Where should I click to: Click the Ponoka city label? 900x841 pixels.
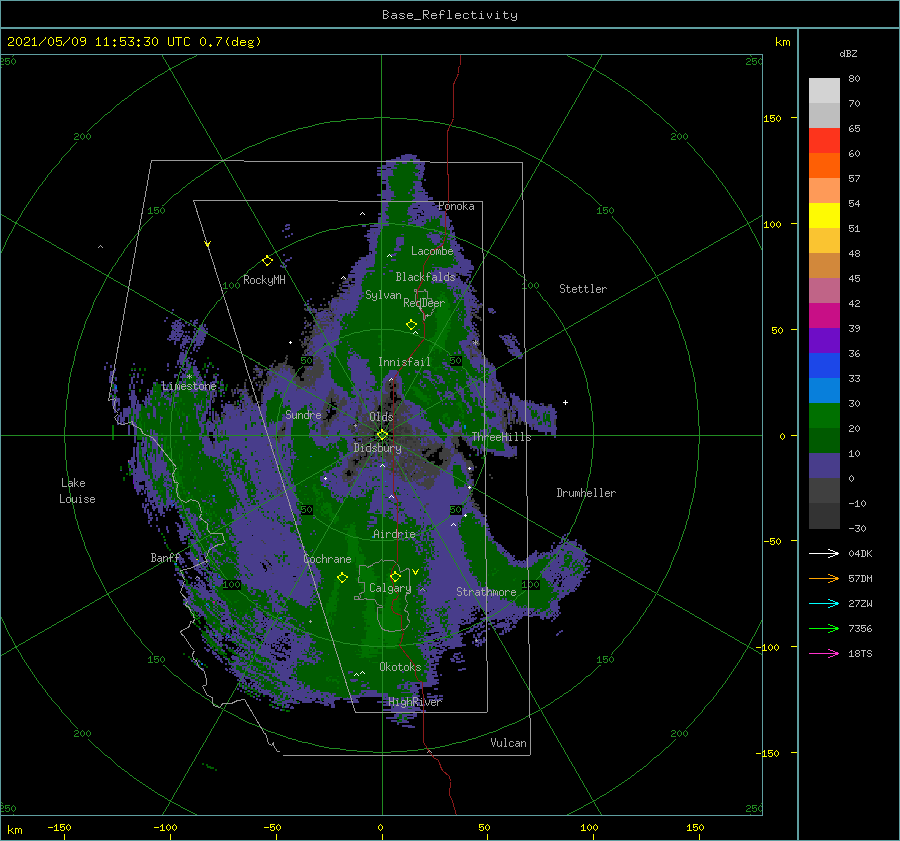point(456,206)
